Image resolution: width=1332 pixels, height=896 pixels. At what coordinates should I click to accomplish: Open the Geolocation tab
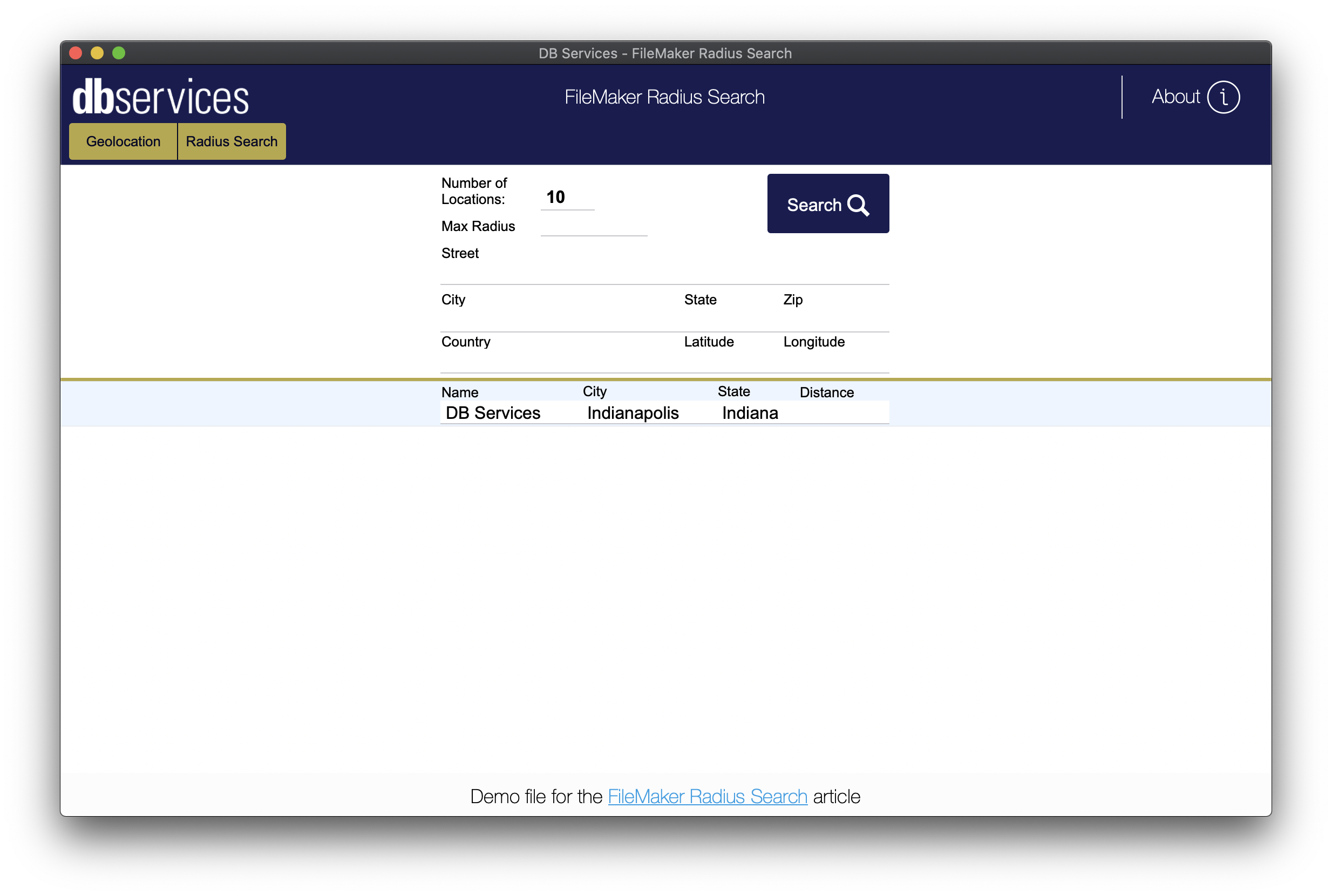123,141
